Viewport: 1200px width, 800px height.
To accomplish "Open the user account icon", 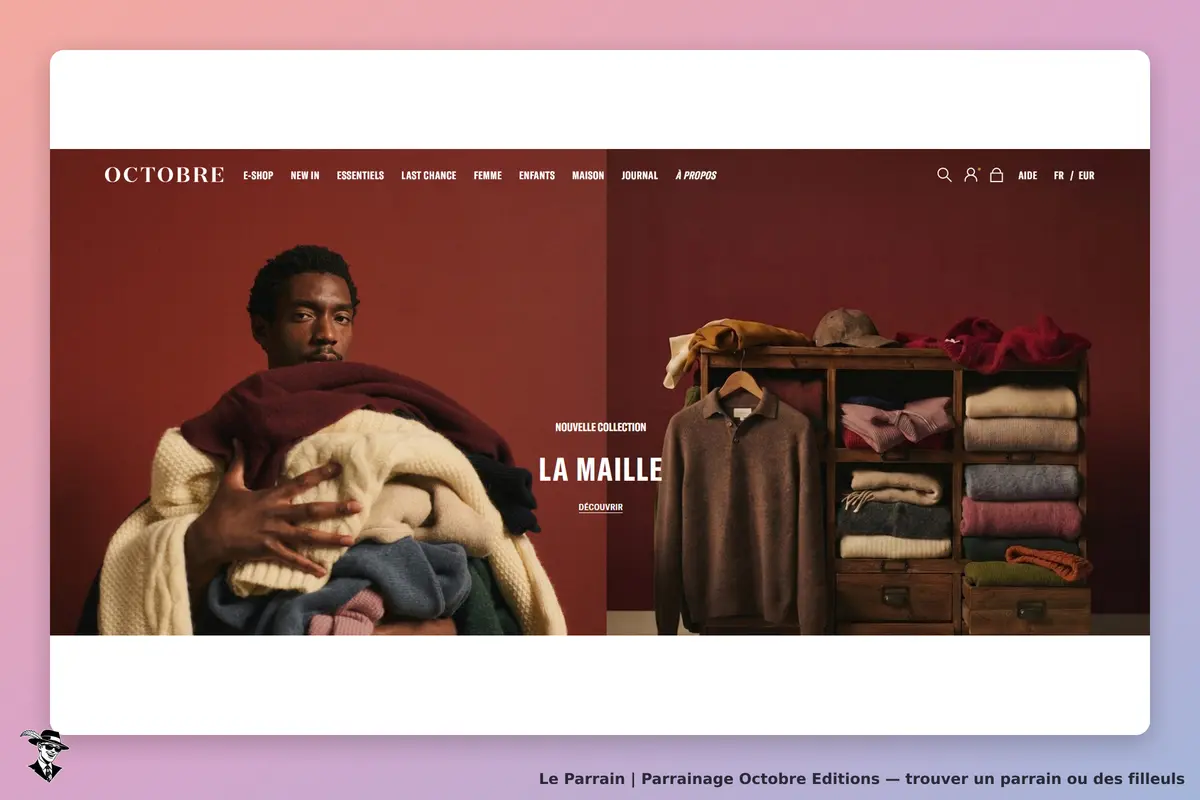I will click(971, 175).
